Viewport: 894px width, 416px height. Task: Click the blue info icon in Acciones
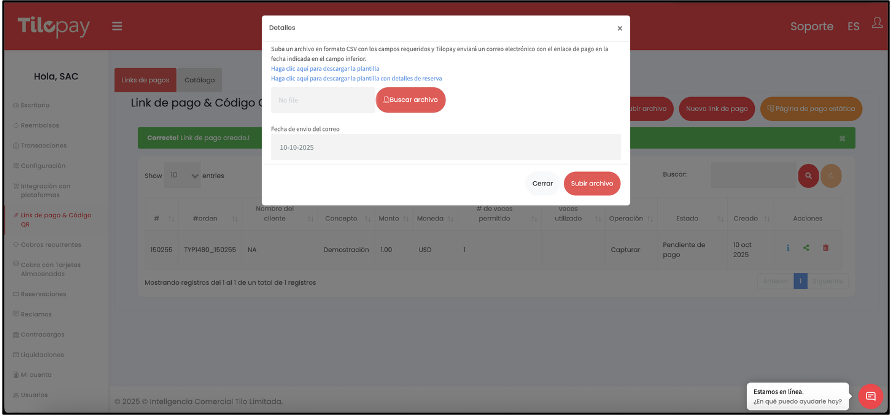pos(788,249)
